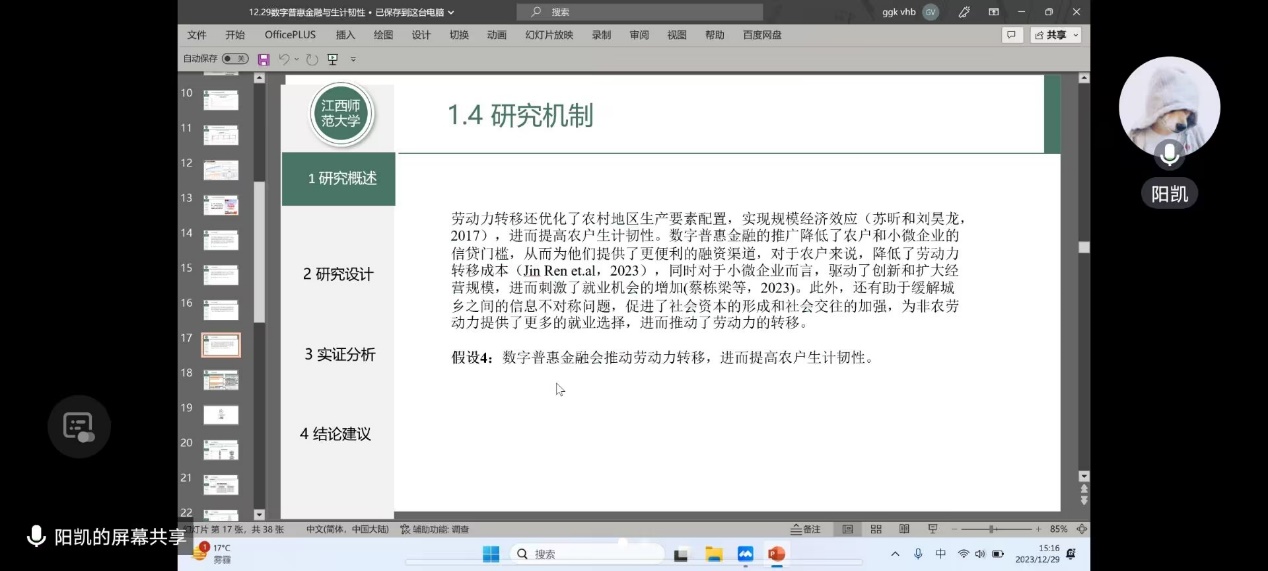The width and height of the screenshot is (1268, 571).
Task: Expand the file name title dropdown
Action: coord(451,12)
